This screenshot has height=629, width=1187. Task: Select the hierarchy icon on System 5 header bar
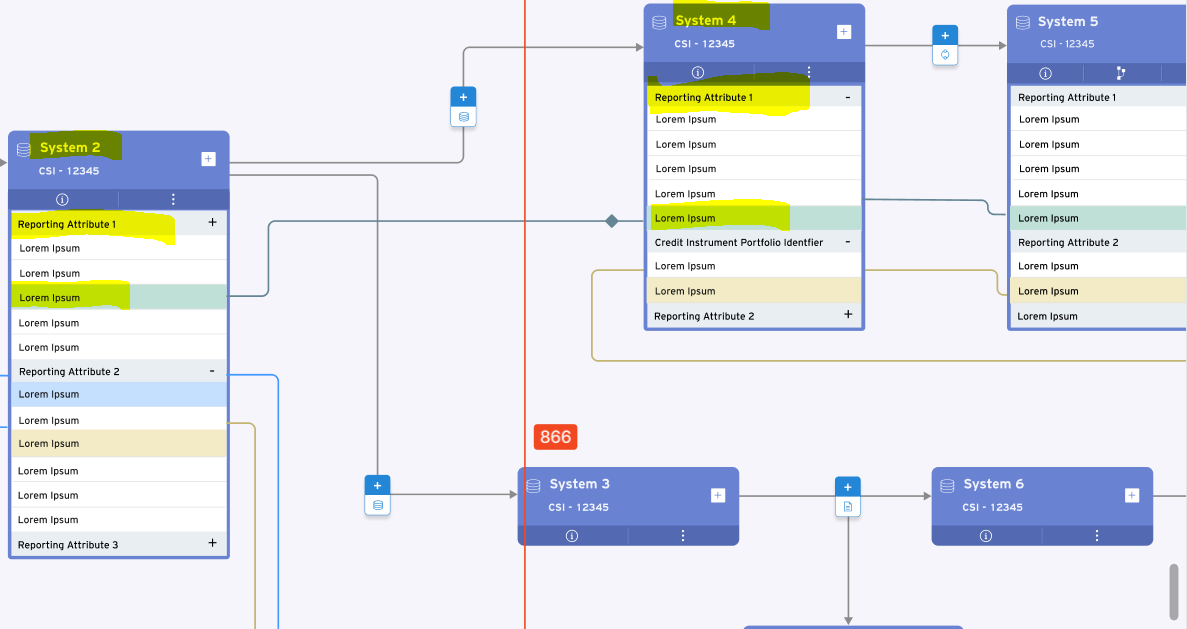(x=1120, y=73)
